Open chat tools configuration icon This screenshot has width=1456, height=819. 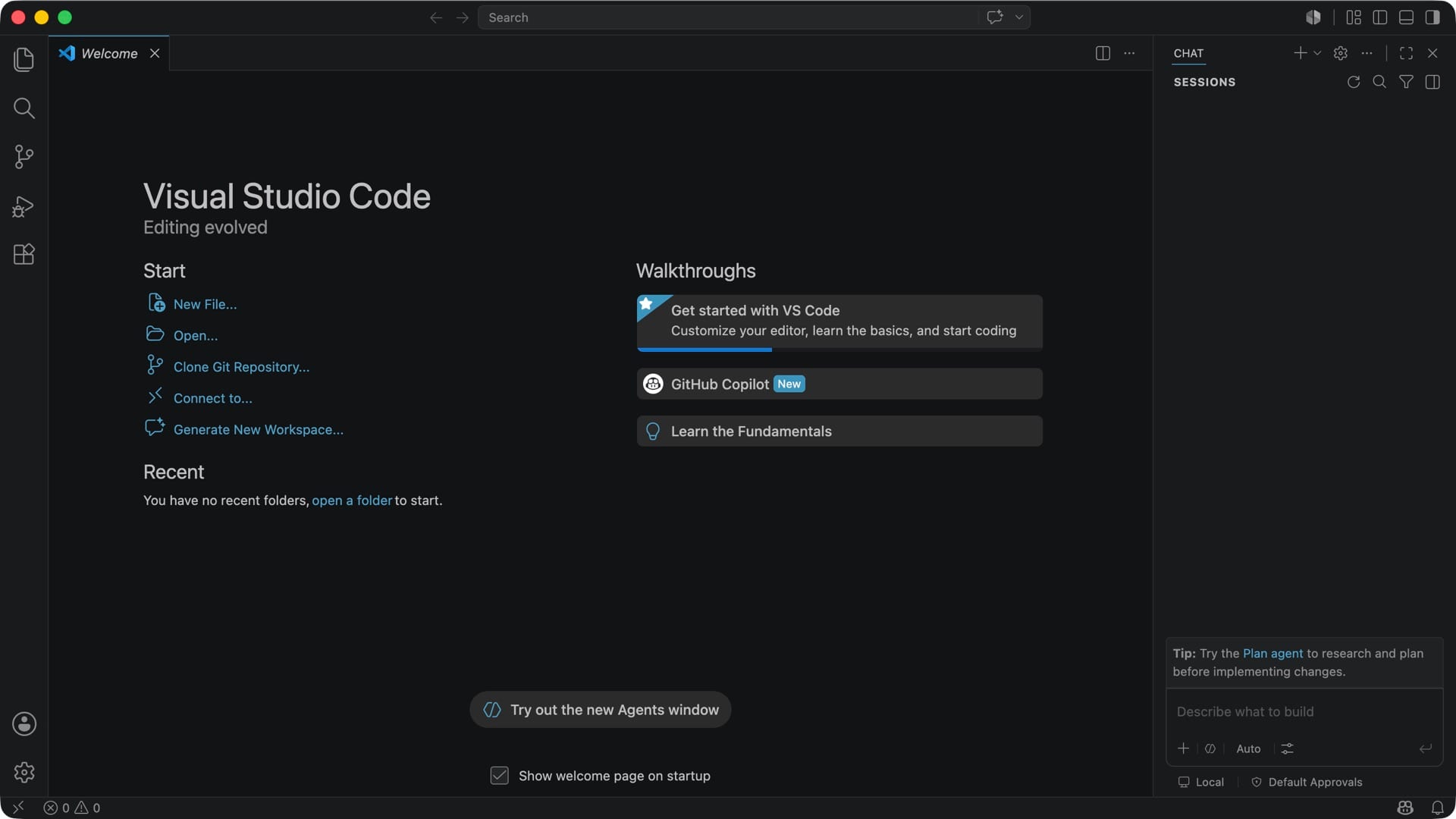pyautogui.click(x=1287, y=748)
